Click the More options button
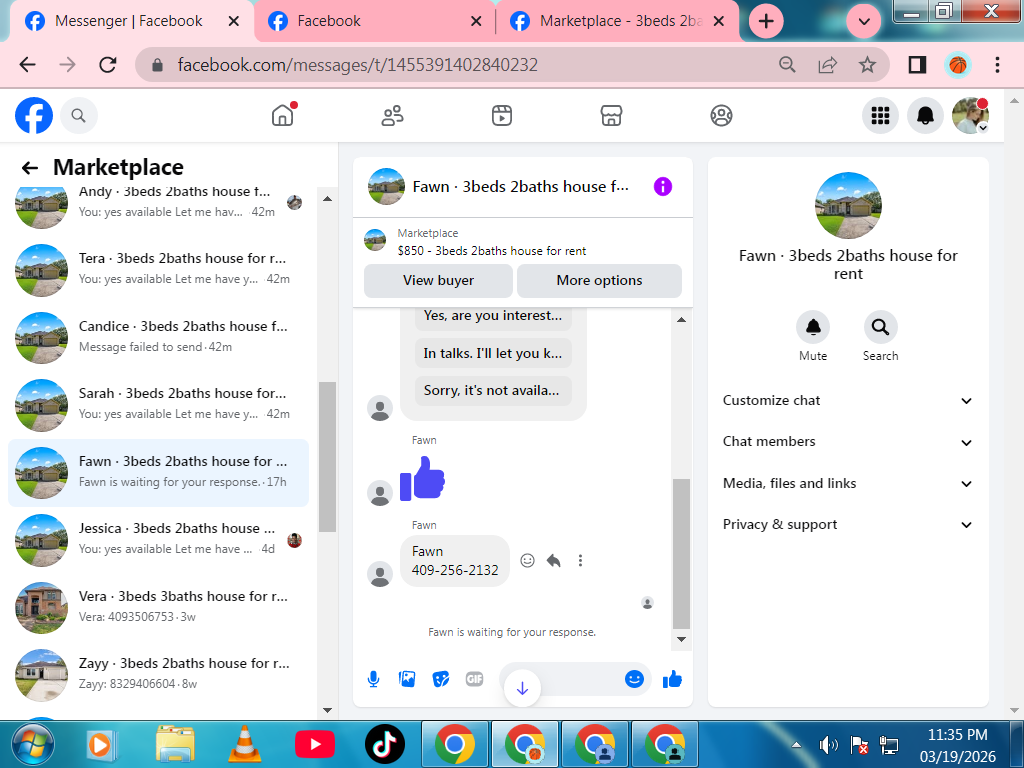 coord(600,281)
